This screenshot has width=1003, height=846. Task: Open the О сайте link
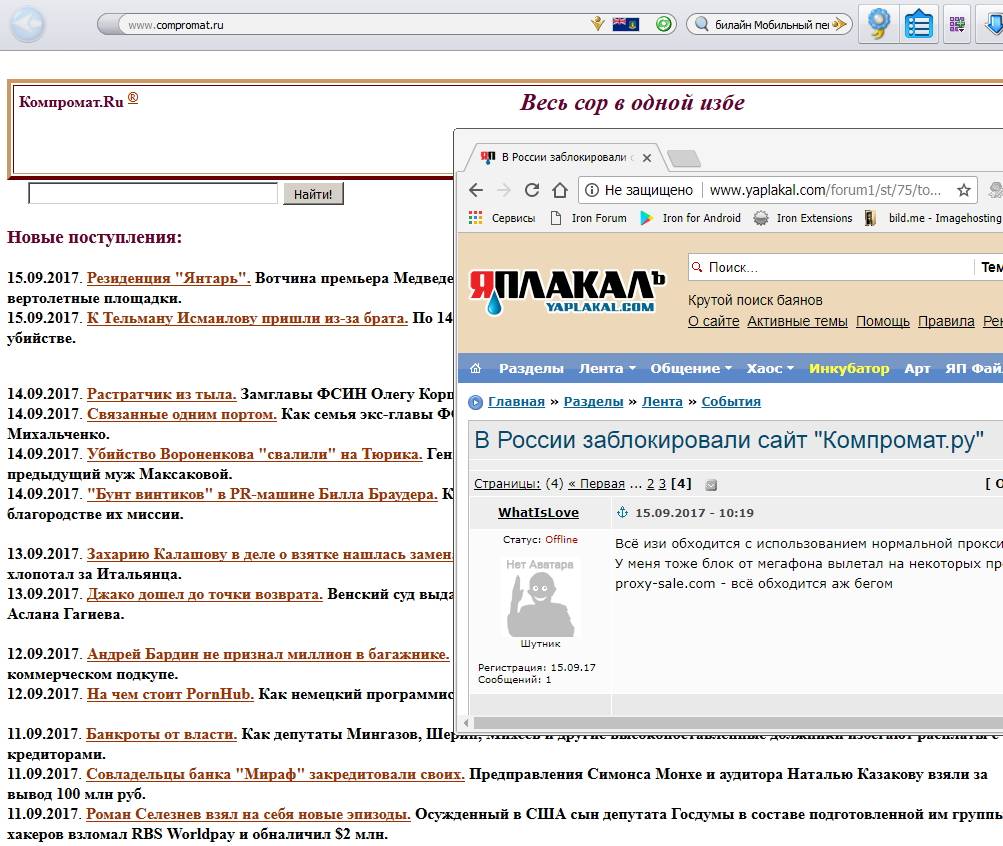pyautogui.click(x=713, y=321)
